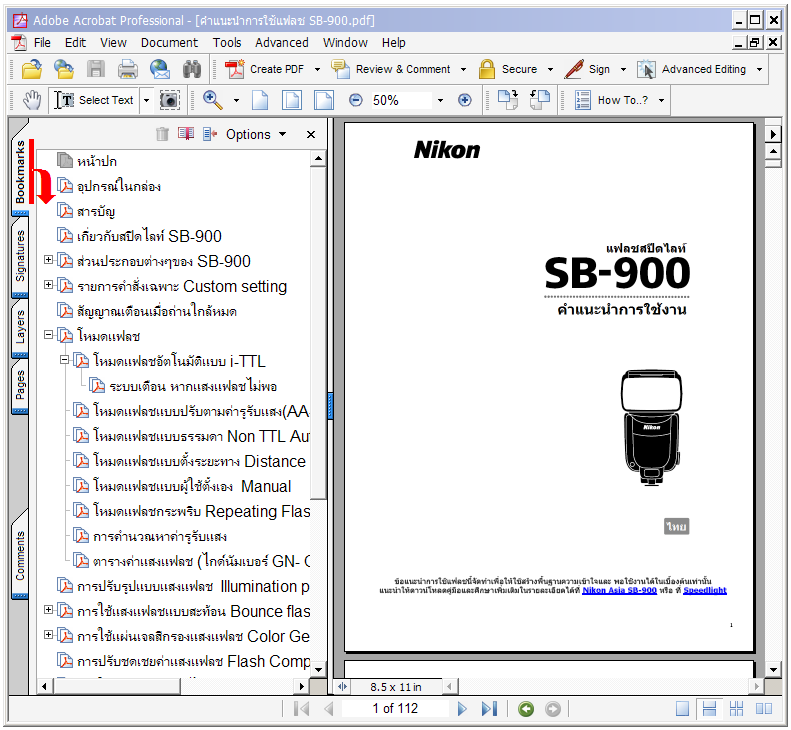Expand current bookmark icon in panel
Screen dimensions: 791x730
click(210, 134)
